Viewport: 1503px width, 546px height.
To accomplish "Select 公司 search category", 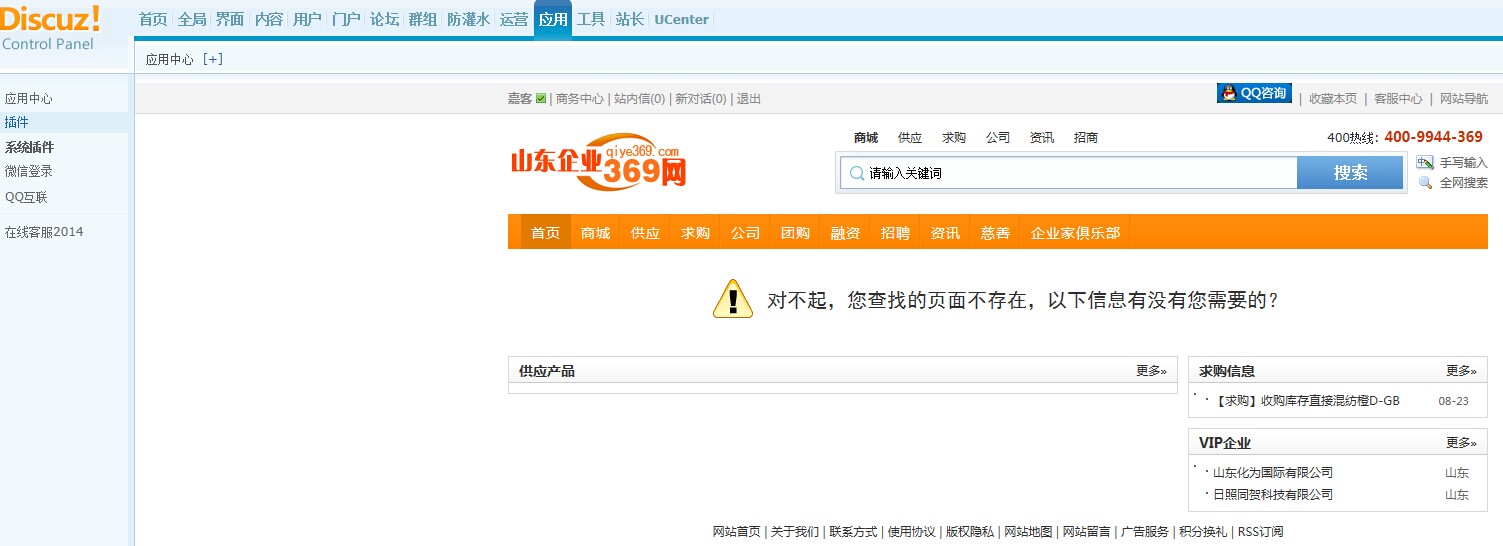I will (998, 138).
